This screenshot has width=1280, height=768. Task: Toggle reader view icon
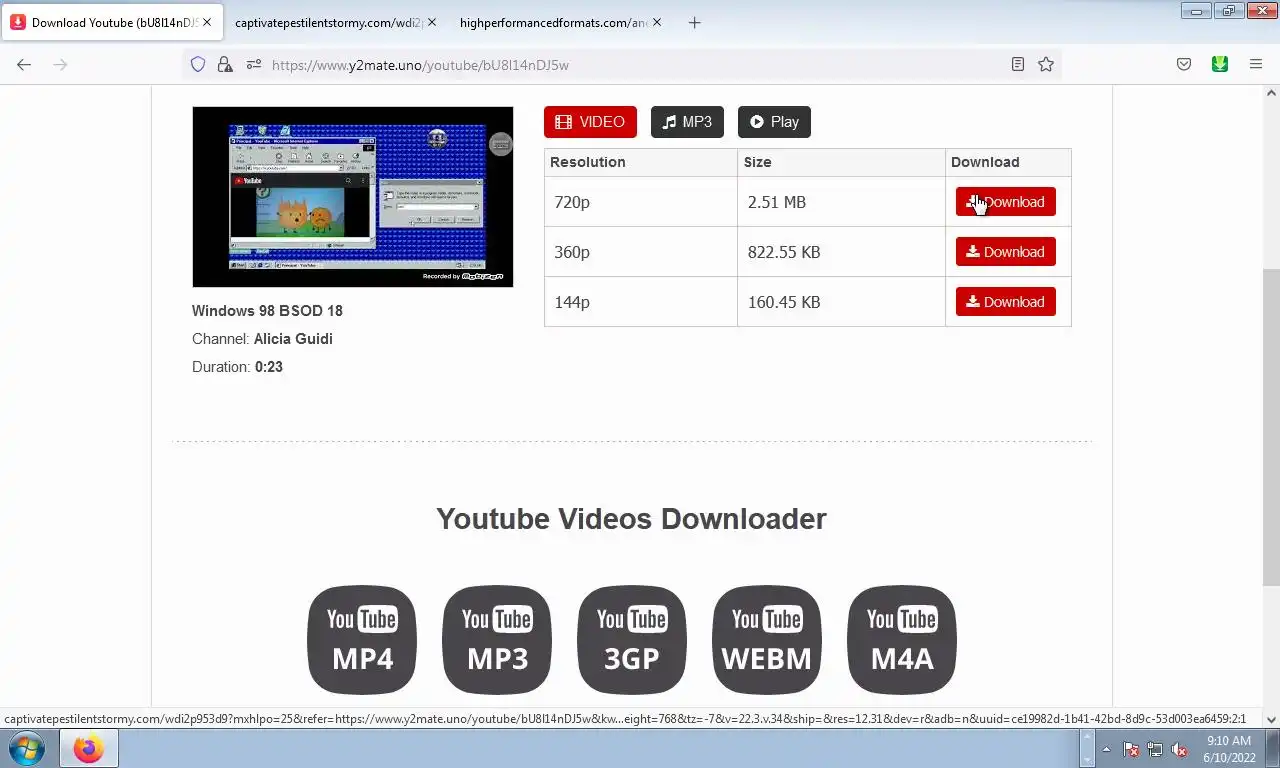(x=1017, y=64)
